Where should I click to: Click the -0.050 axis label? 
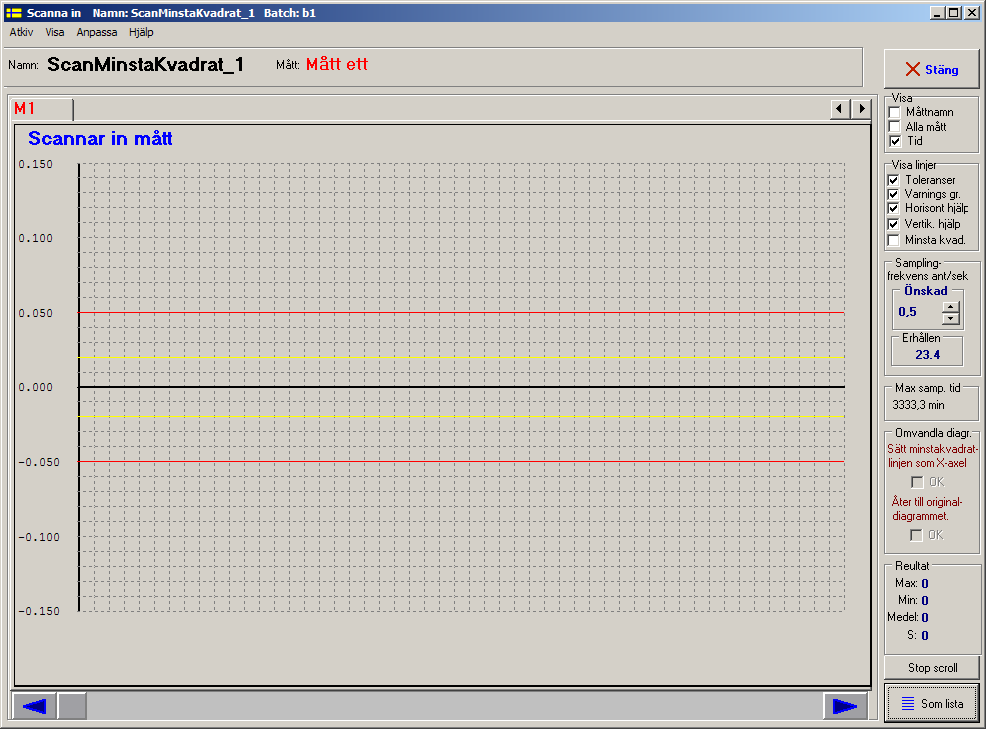point(39,462)
